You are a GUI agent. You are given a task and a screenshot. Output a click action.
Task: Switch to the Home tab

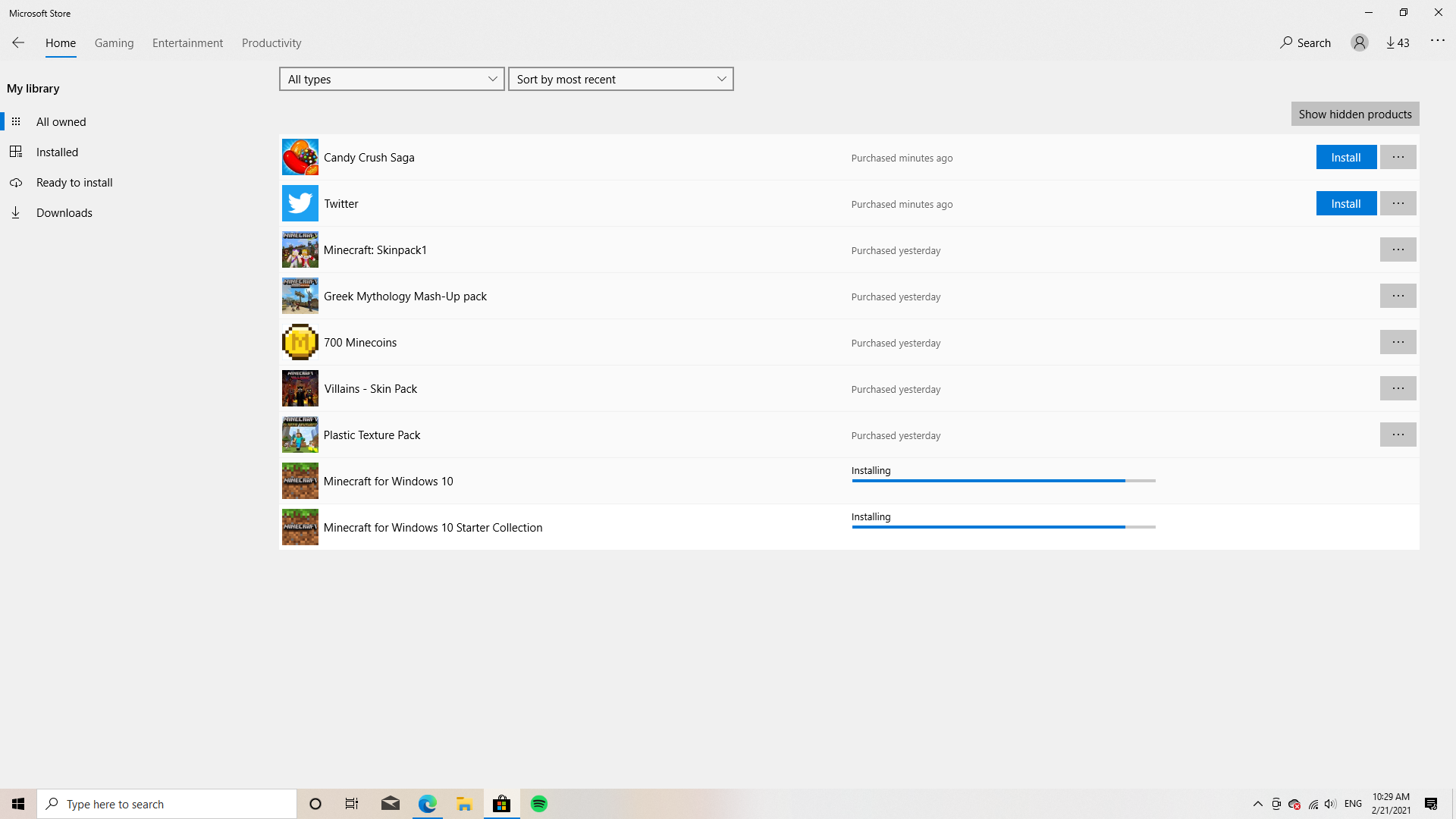tap(61, 43)
